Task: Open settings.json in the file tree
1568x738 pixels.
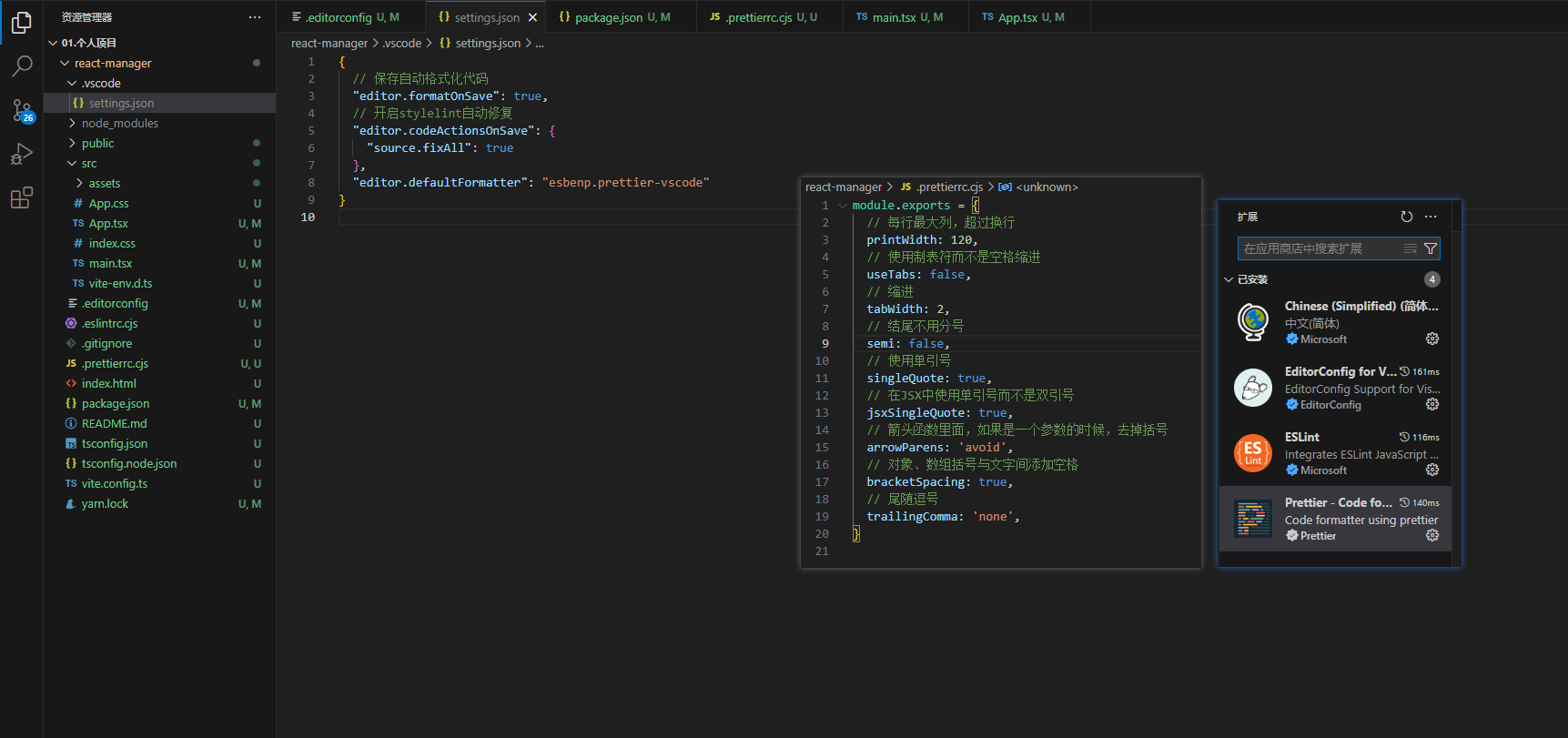Action: (x=159, y=103)
